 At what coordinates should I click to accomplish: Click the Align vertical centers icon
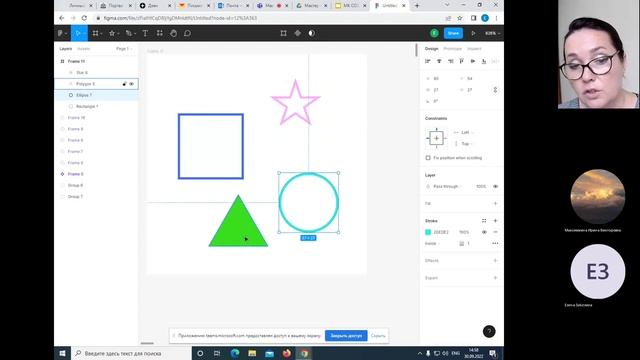pos(473,61)
